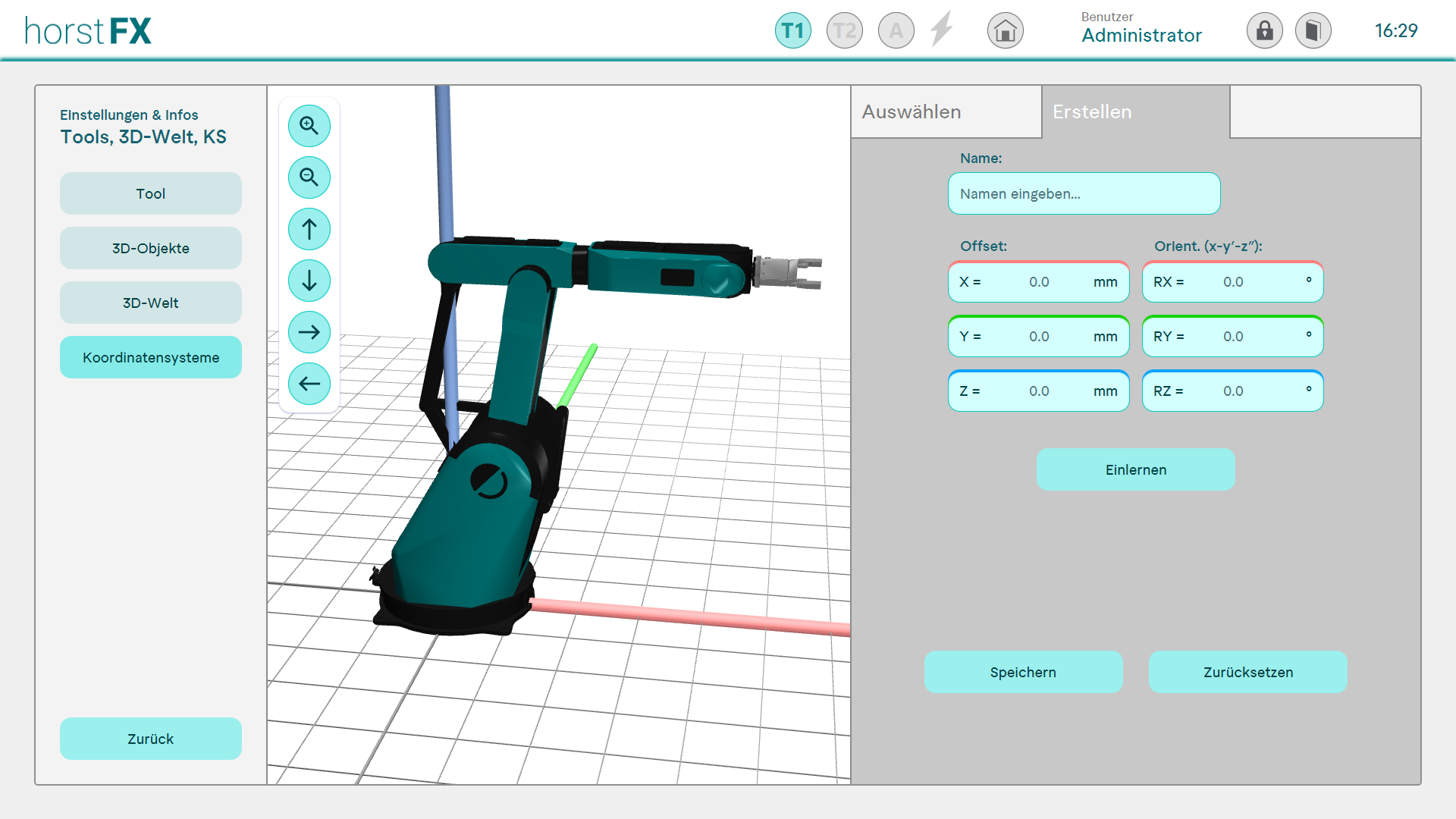The height and width of the screenshot is (819, 1456).
Task: Switch to the Auswählen tab
Action: (x=946, y=112)
